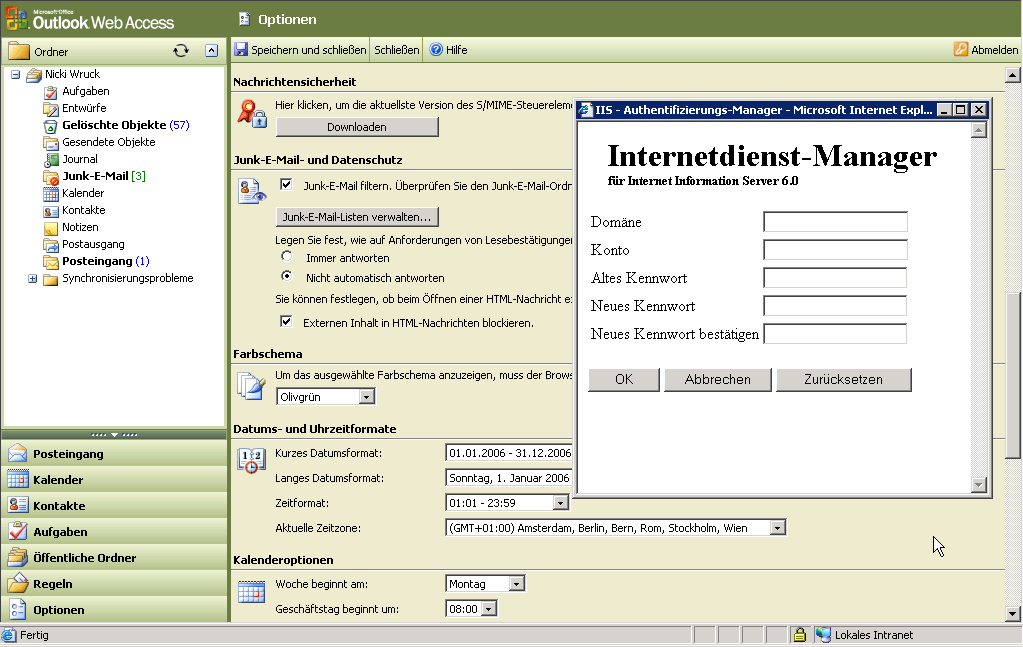Click the Domäne input field
Viewport: 1023px width, 647px height.
[x=835, y=222]
